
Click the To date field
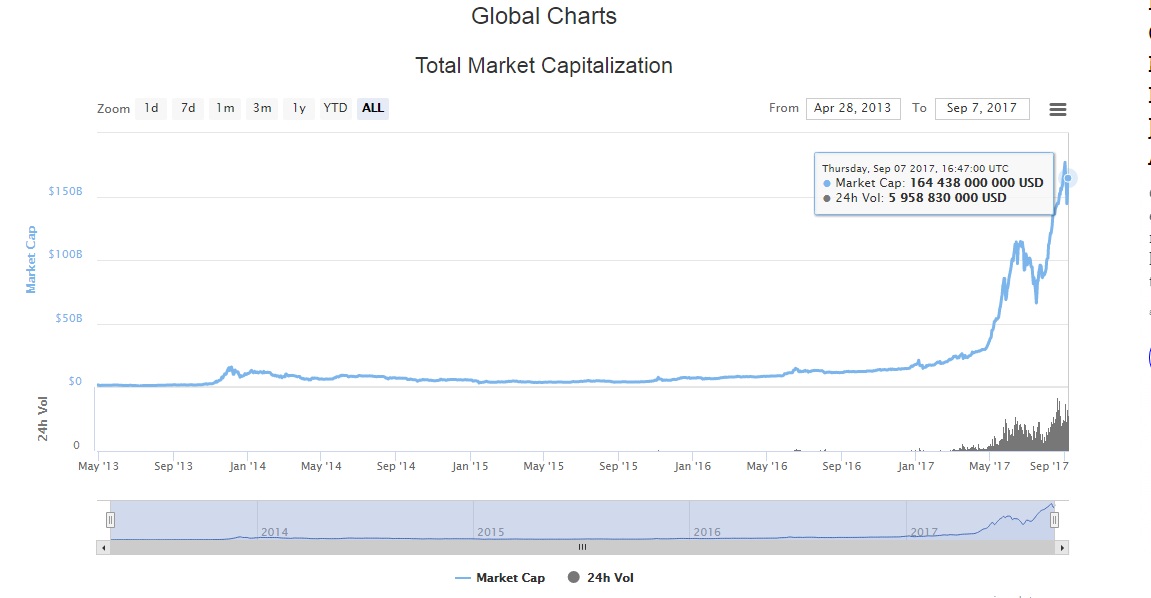click(x=981, y=108)
